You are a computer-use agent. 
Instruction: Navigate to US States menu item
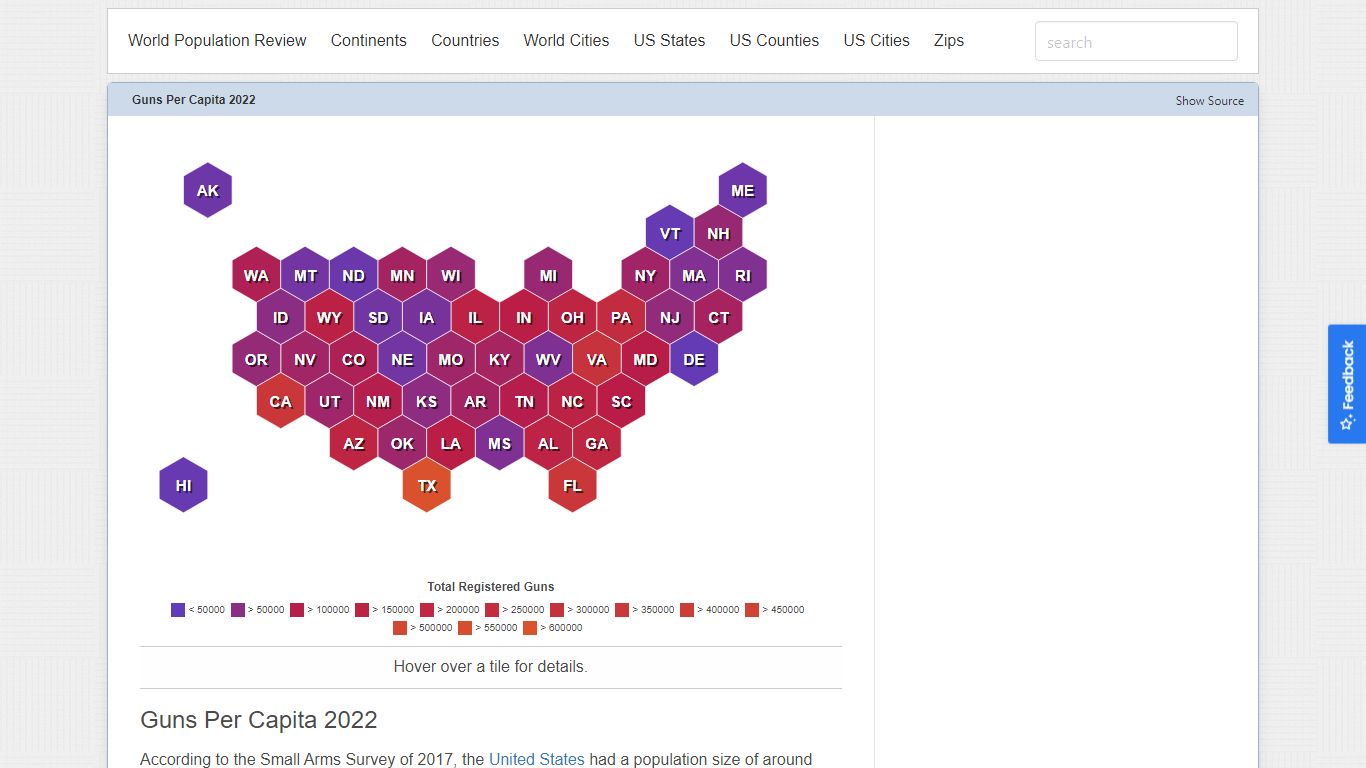click(669, 41)
